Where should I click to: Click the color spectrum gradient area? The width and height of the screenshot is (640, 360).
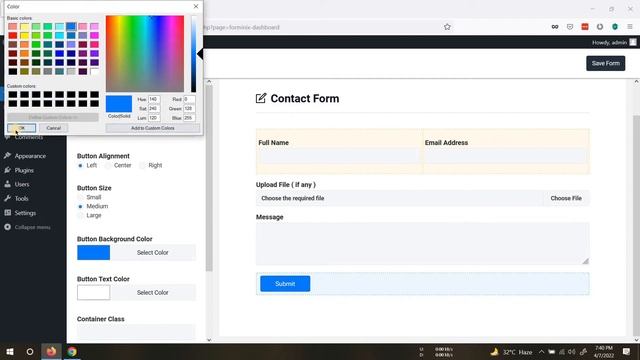click(x=145, y=53)
